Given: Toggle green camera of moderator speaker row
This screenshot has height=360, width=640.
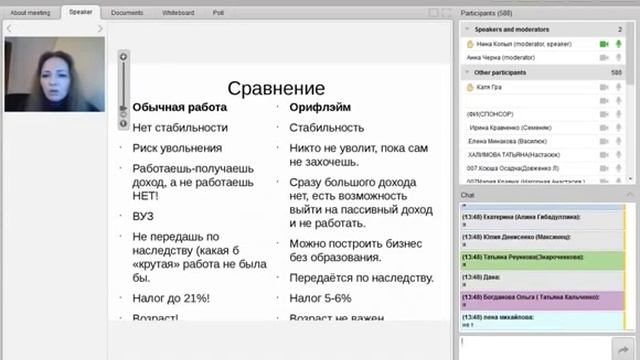Looking at the screenshot, I should [x=604, y=44].
